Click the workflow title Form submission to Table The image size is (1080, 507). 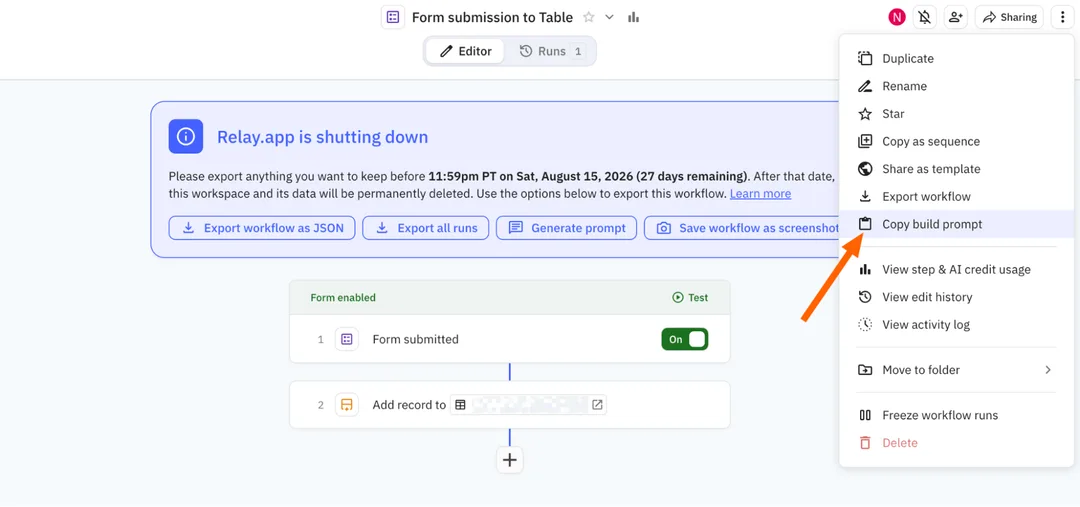[492, 17]
